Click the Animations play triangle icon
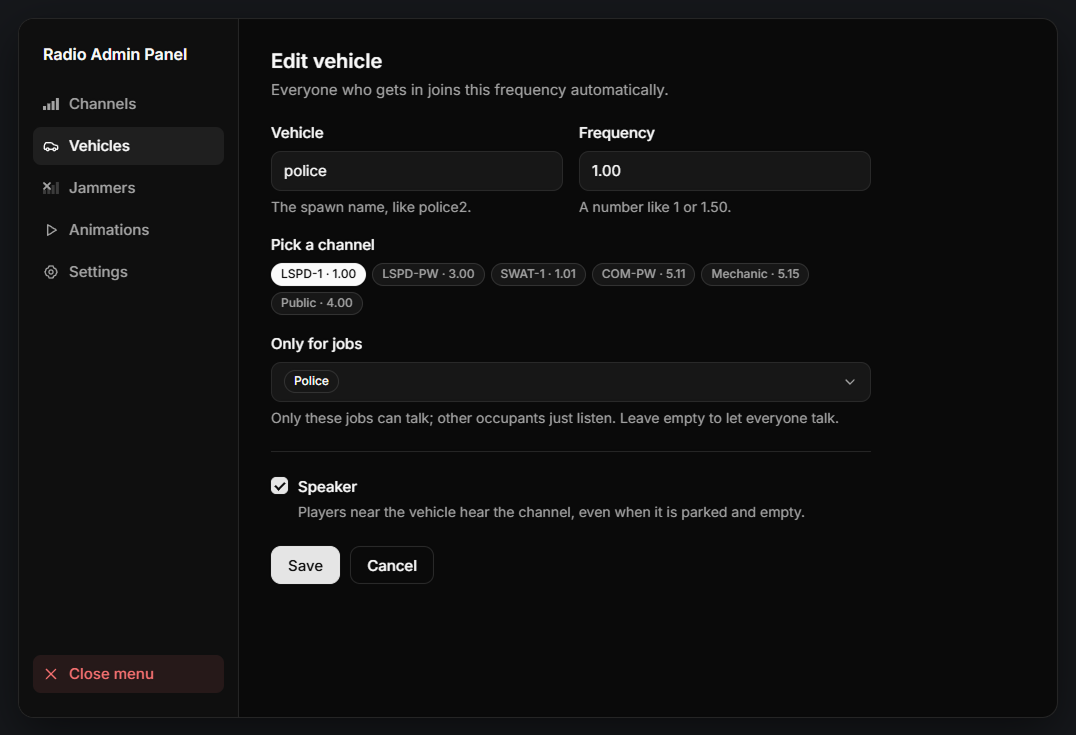The width and height of the screenshot is (1076, 735). (x=51, y=230)
